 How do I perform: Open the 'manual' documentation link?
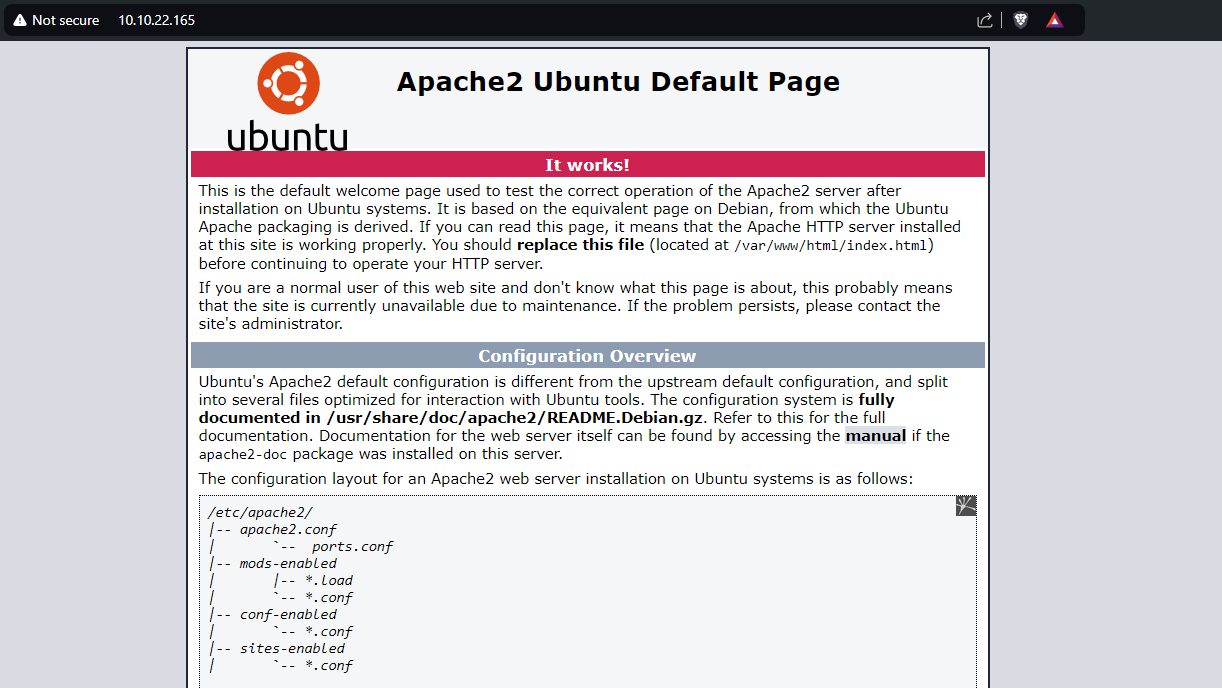[x=875, y=435]
